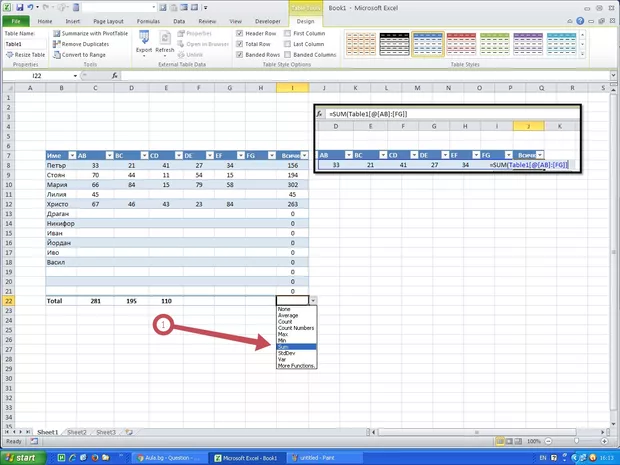620x465 pixels.
Task: Click the formula bar fx icon
Action: 116,75
